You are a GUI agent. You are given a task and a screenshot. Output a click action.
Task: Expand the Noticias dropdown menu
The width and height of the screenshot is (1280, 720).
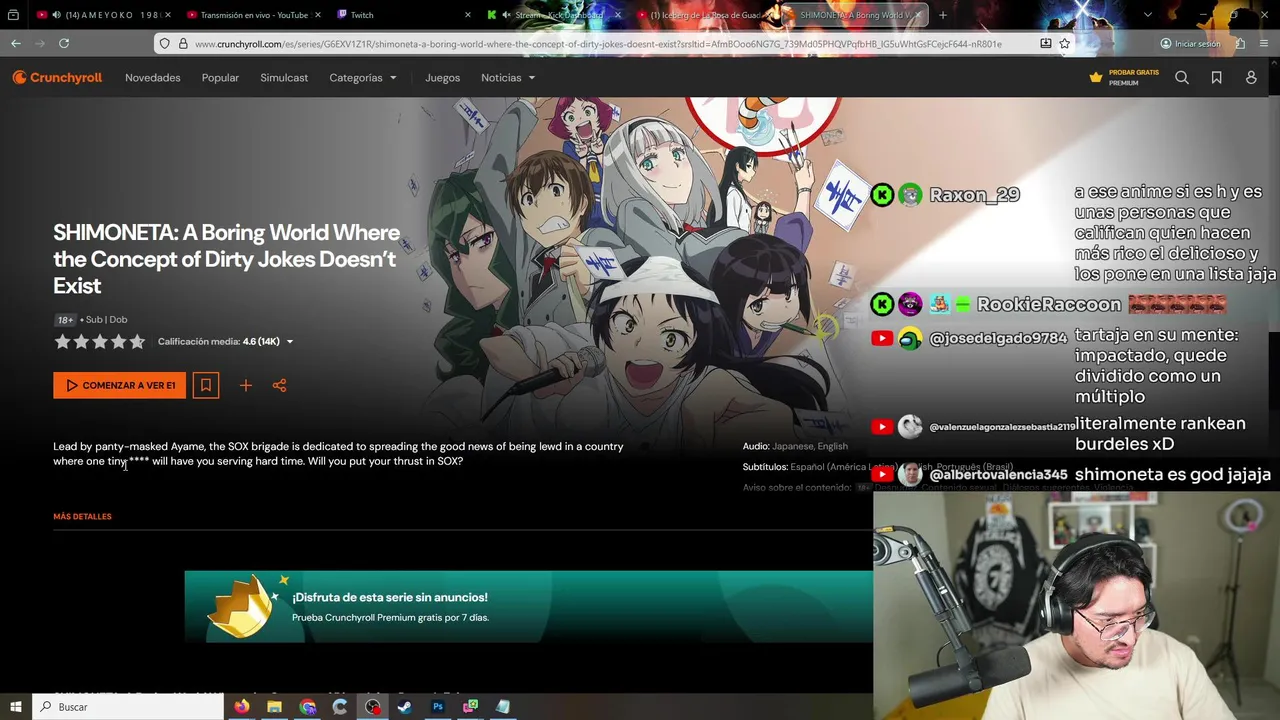[x=508, y=78]
